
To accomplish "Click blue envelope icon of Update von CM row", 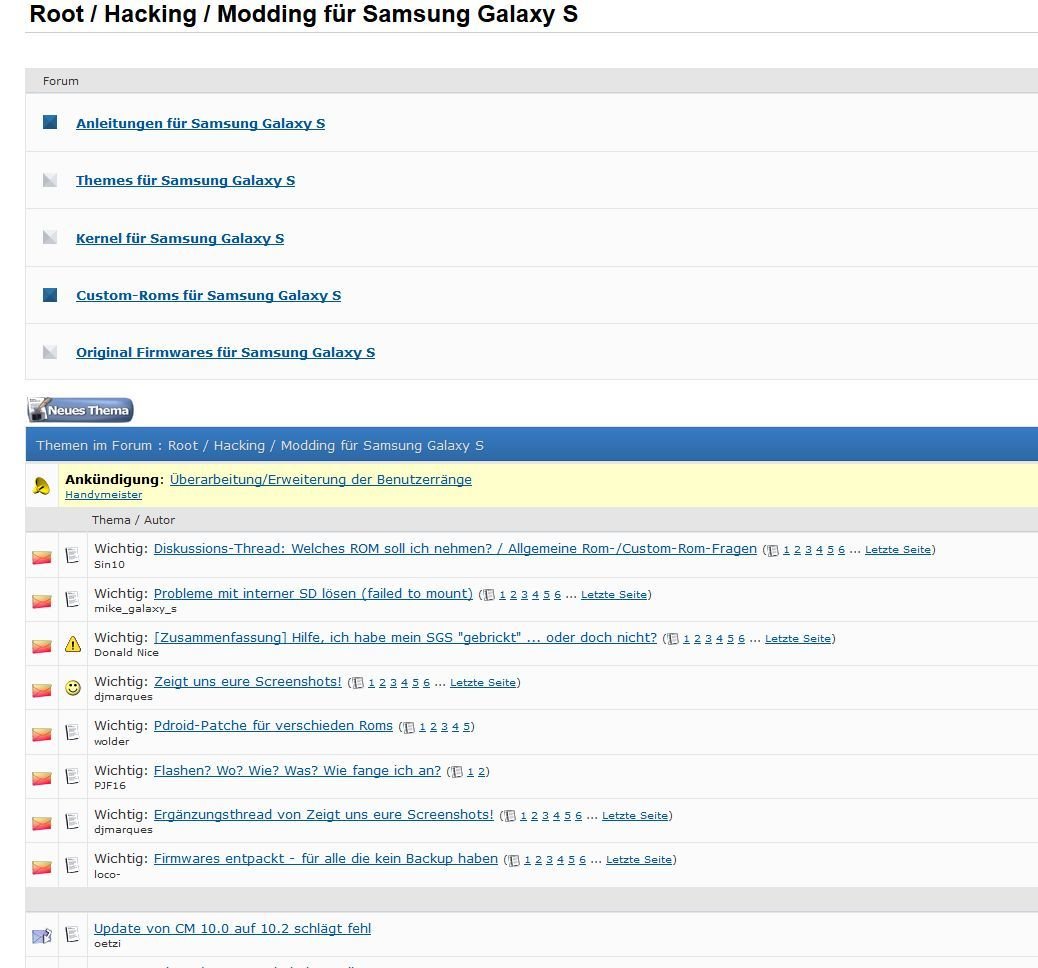I will pyautogui.click(x=42, y=936).
